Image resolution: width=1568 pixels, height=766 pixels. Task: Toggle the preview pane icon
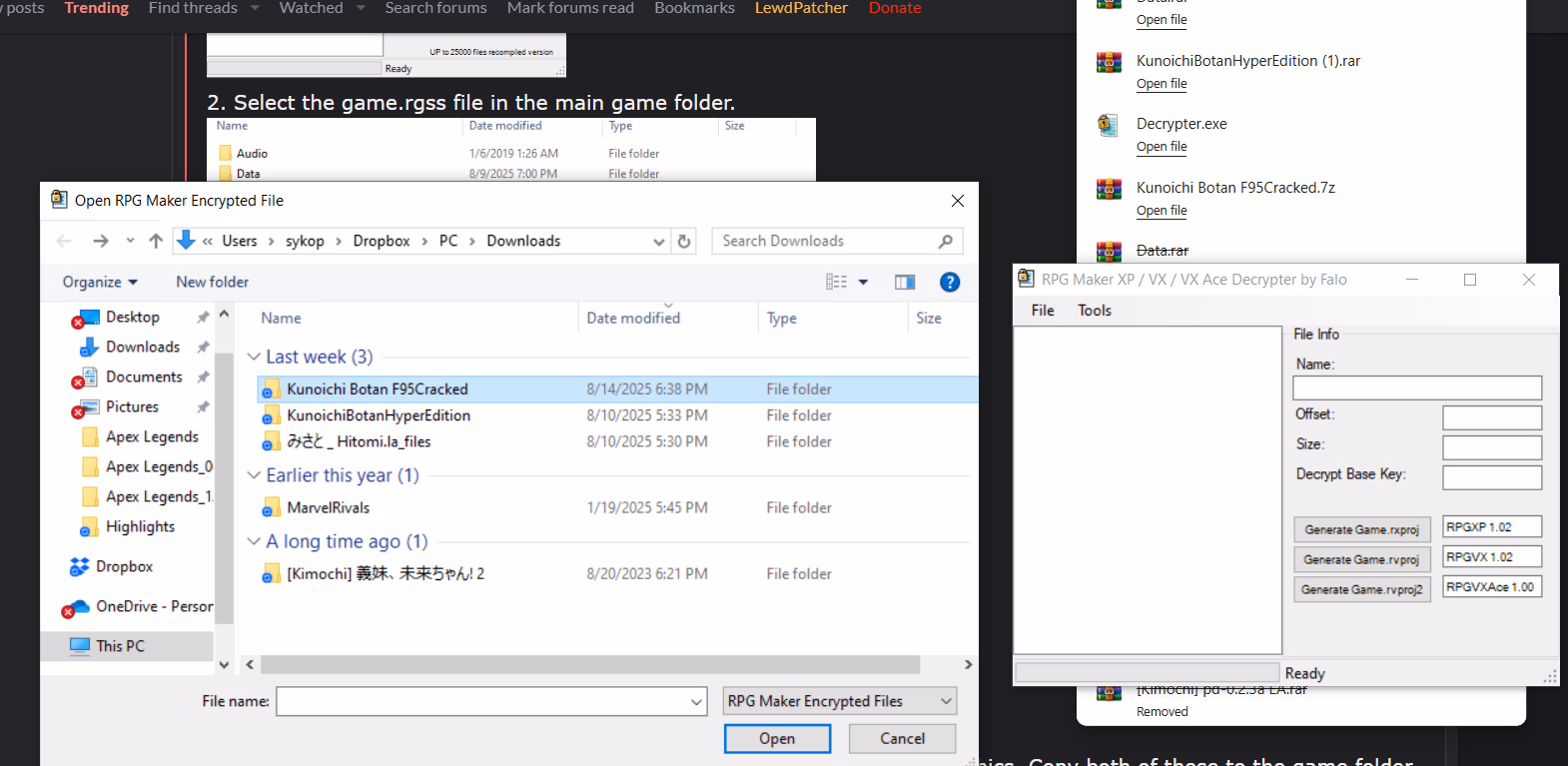click(905, 283)
